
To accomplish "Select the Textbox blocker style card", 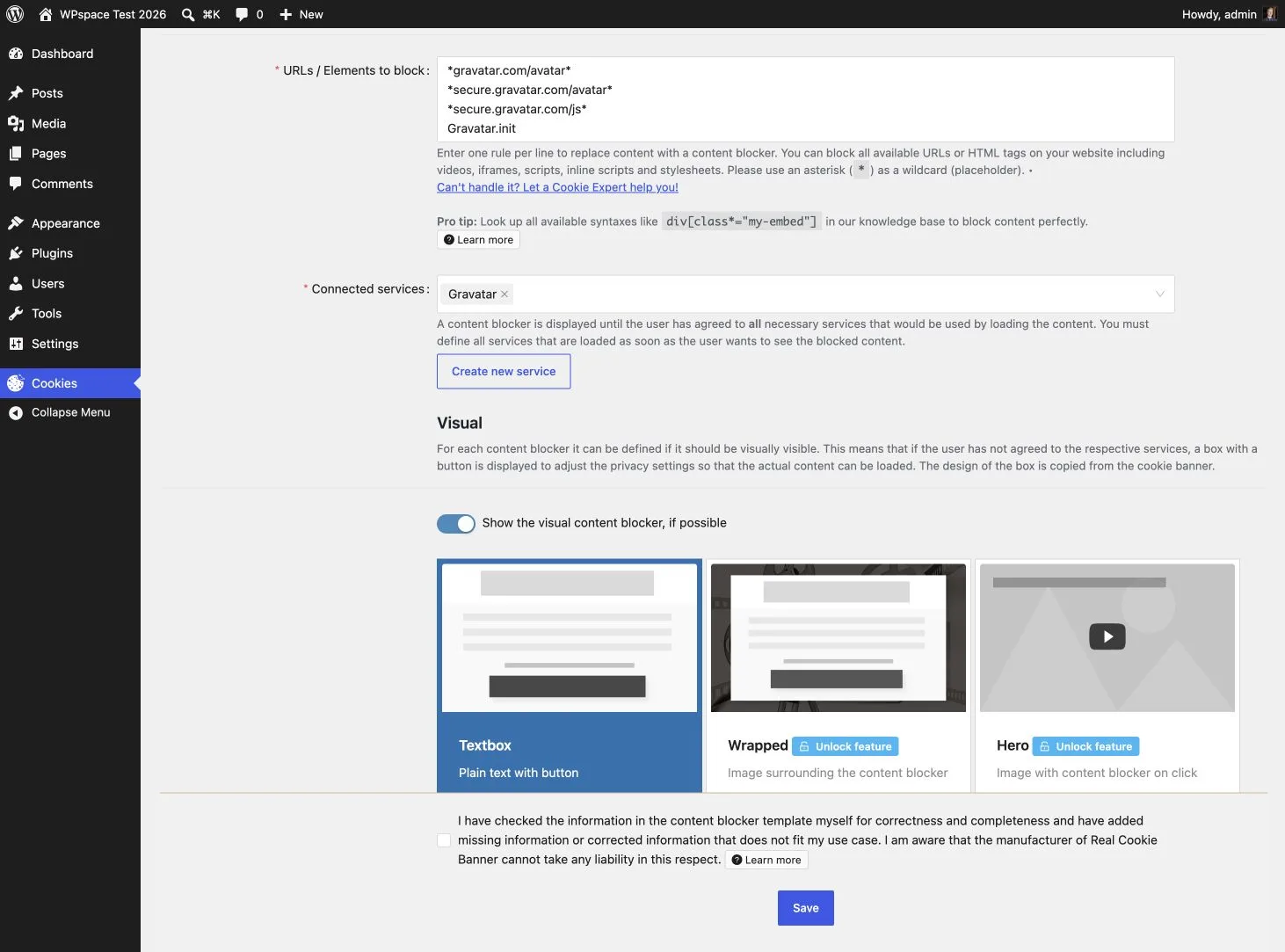I will (569, 675).
